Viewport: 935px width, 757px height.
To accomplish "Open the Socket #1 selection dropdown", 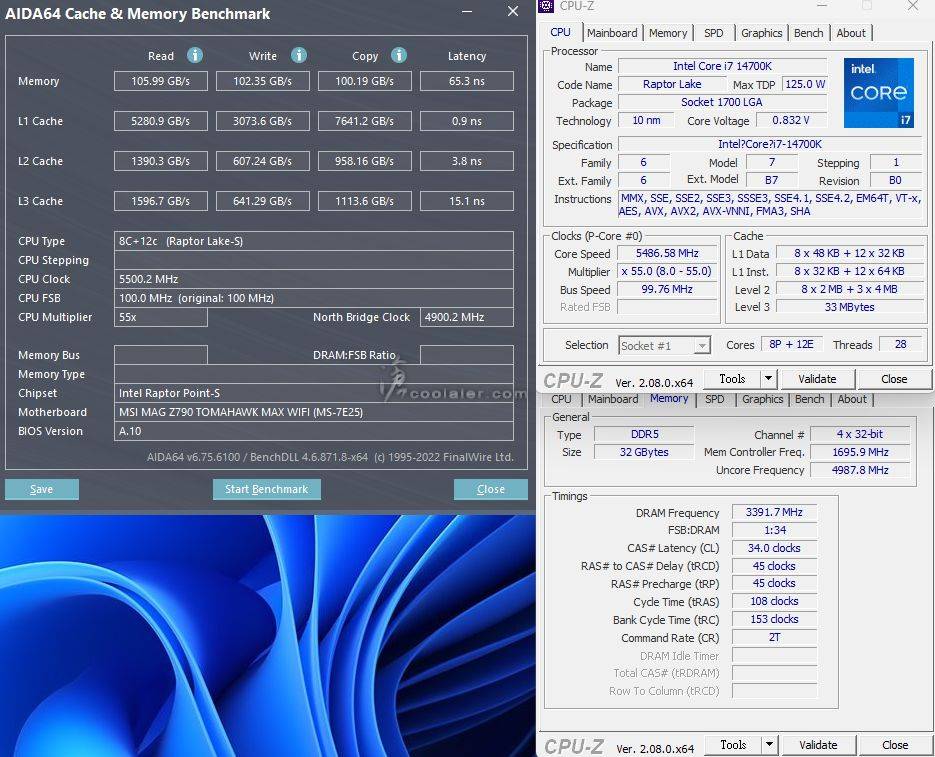I will tap(664, 345).
